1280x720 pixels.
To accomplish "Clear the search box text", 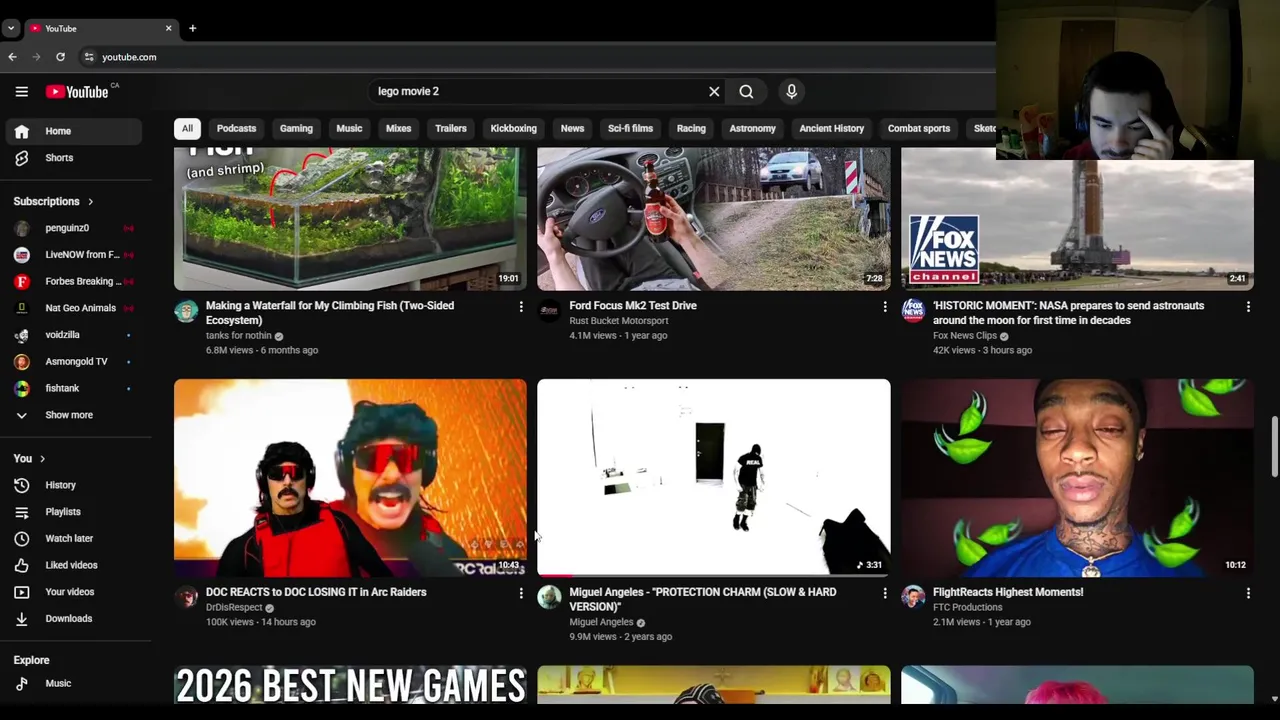I will click(x=714, y=91).
